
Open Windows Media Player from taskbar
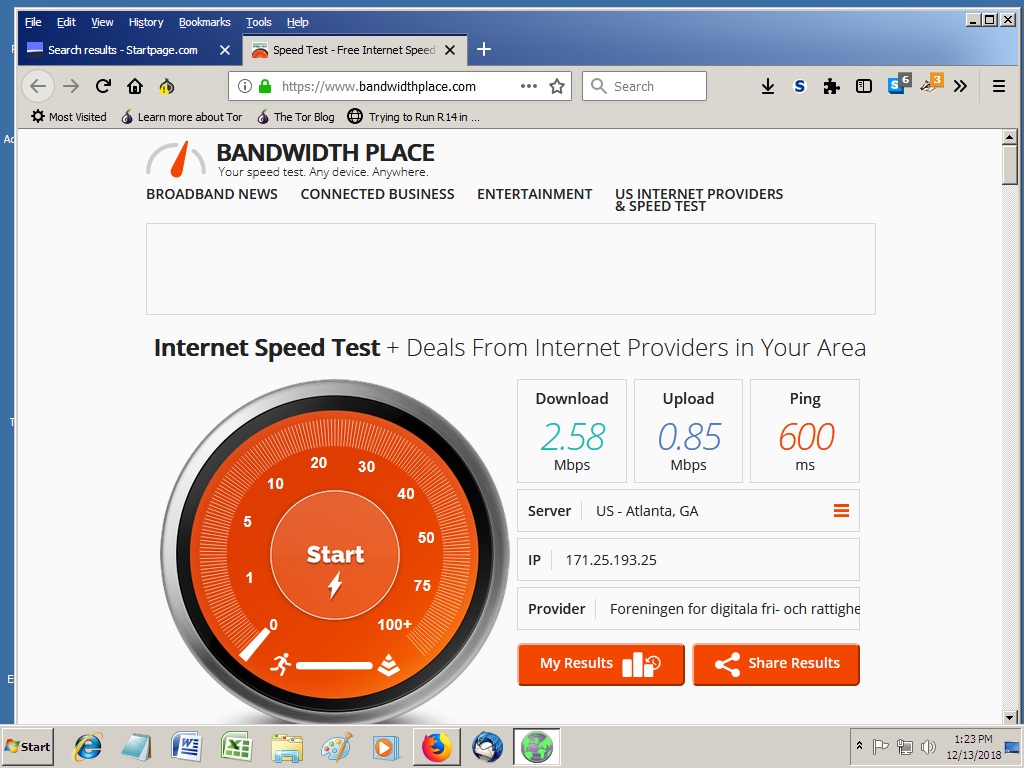386,746
